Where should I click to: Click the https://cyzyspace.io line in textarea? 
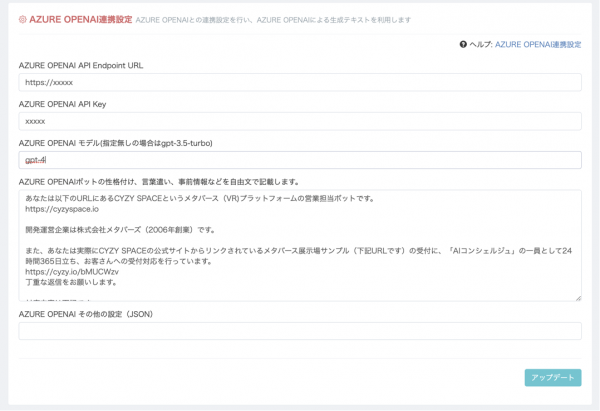pyautogui.click(x=62, y=209)
